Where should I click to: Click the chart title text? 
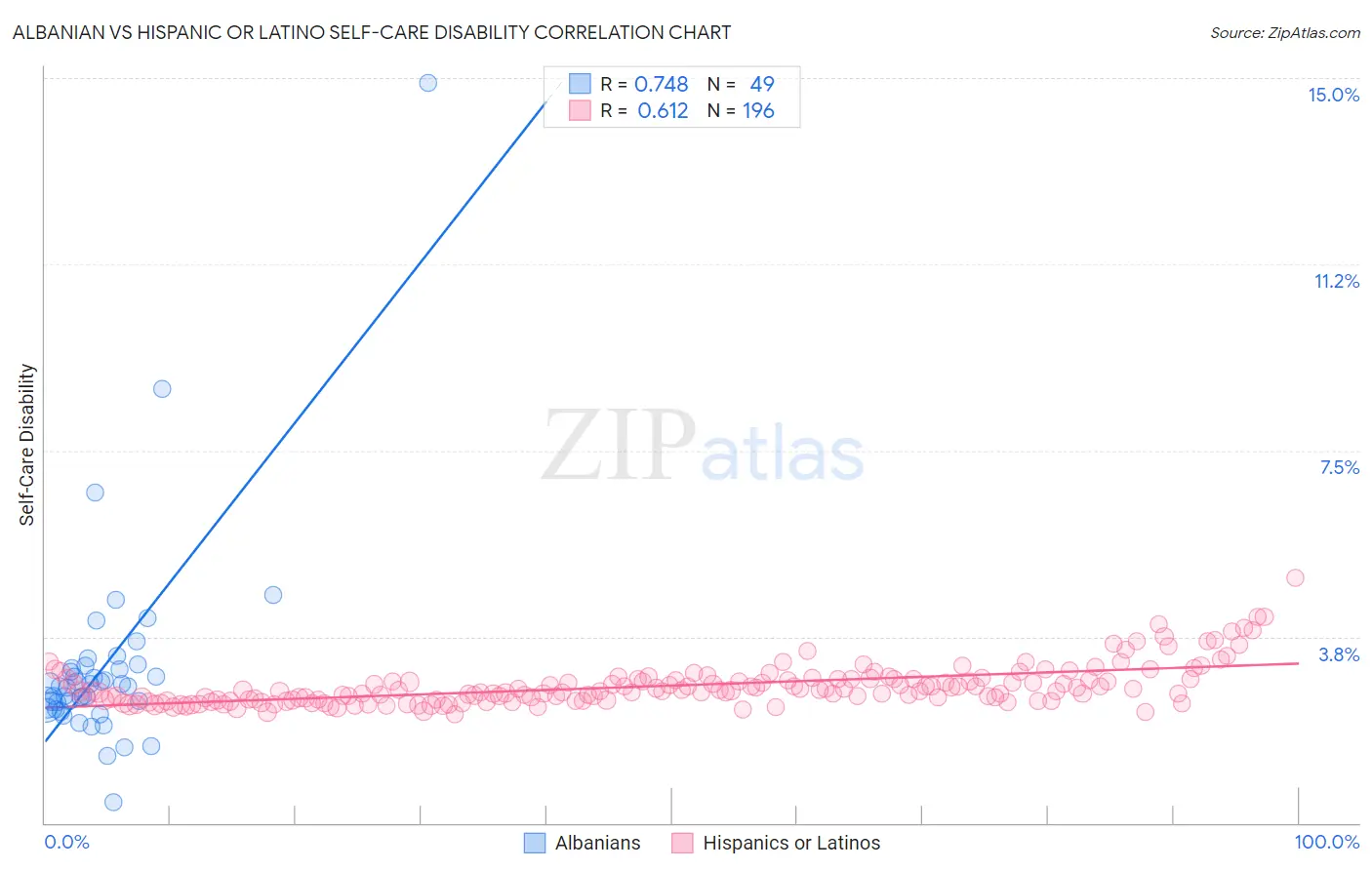372,32
